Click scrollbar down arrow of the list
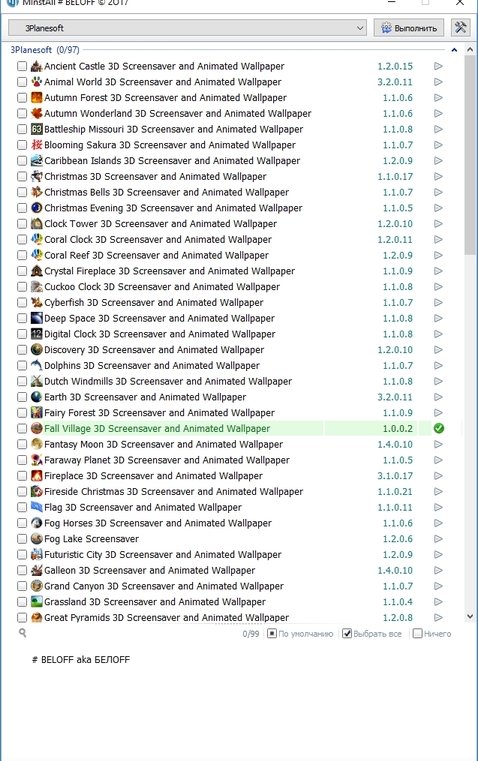This screenshot has width=478, height=761. (x=470, y=616)
